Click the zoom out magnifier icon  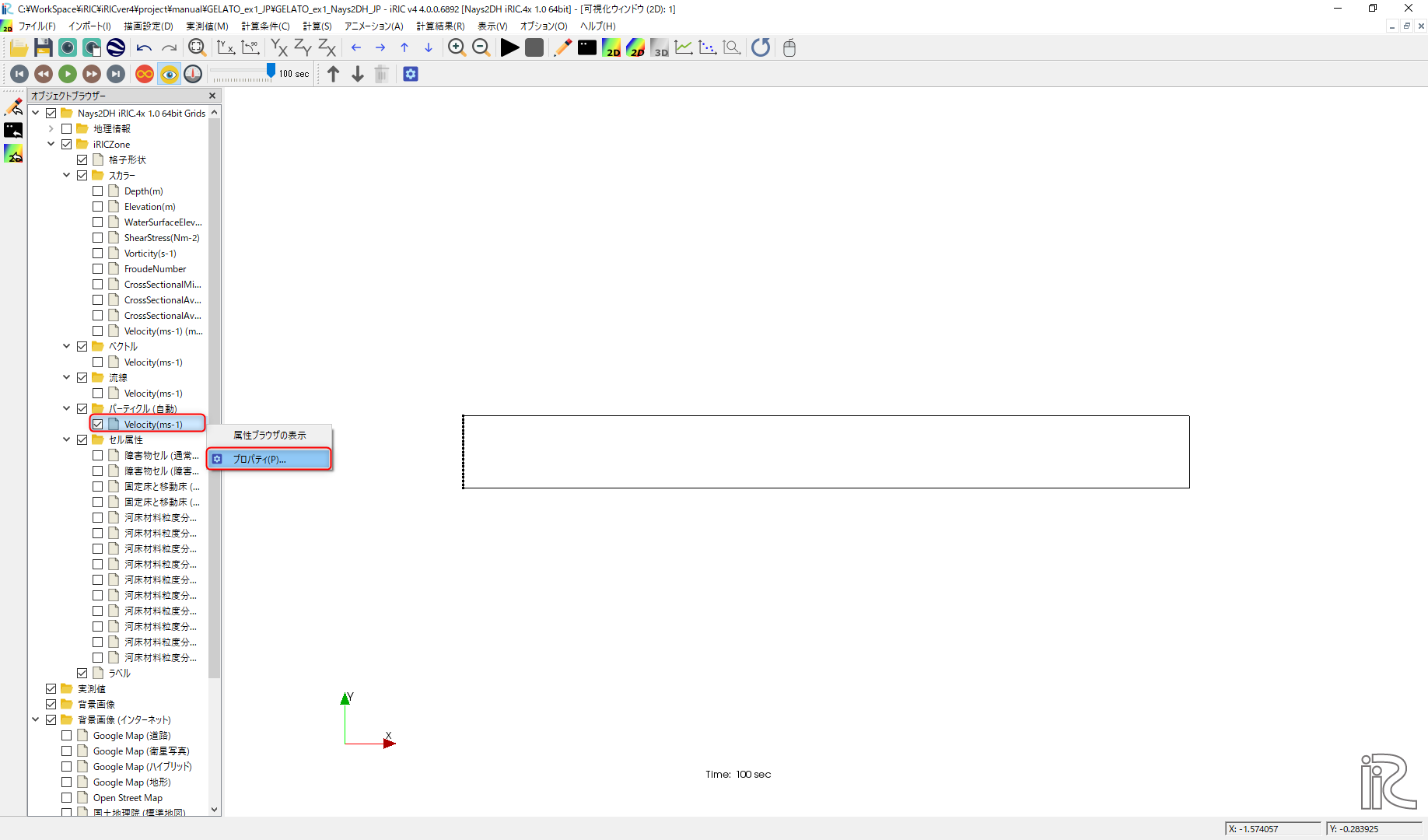pos(481,48)
